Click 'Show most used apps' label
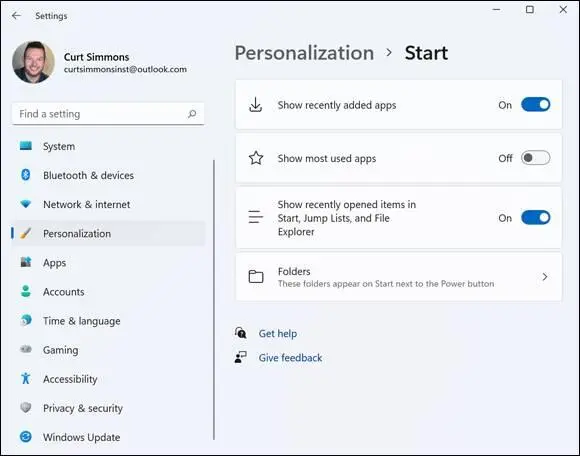 [327, 159]
